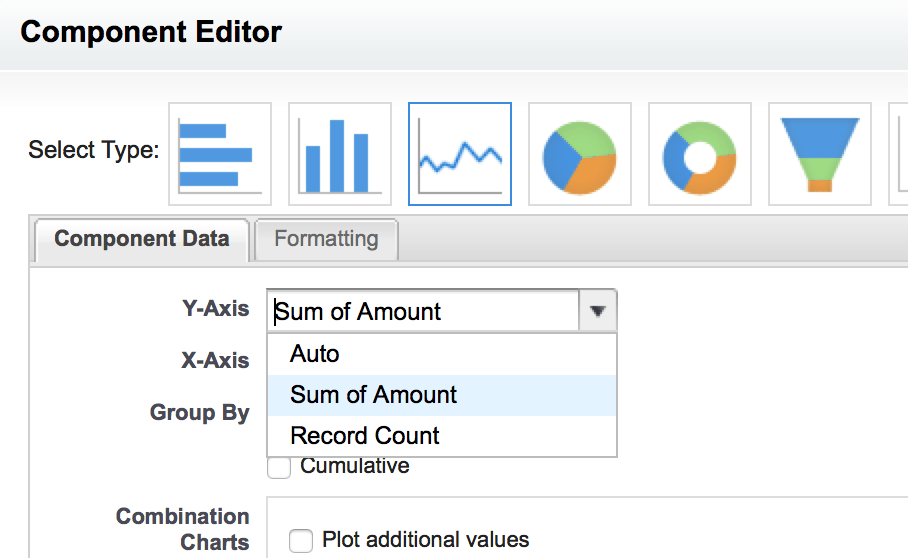This screenshot has width=908, height=558.
Task: Select the funnel chart type
Action: [x=819, y=154]
